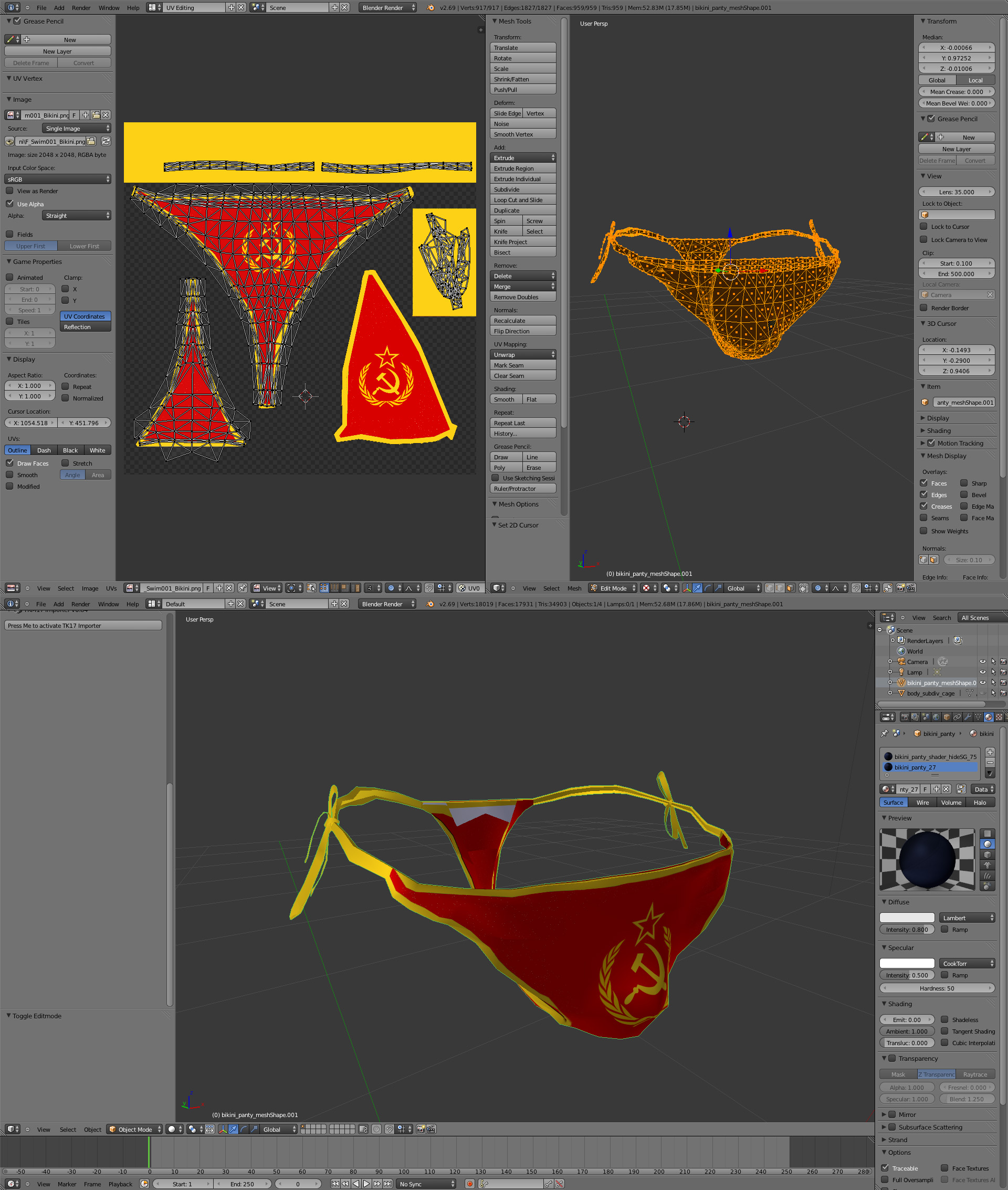Image resolution: width=1008 pixels, height=1190 pixels.
Task: Toggle visibility eye of the Camera in outliner
Action: point(983,661)
